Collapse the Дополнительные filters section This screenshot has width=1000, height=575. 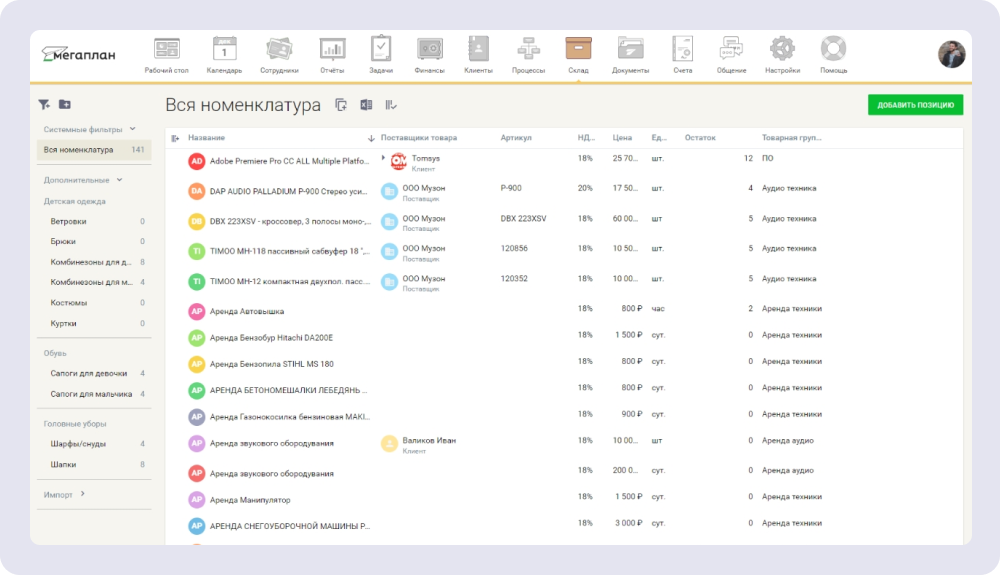coord(120,180)
